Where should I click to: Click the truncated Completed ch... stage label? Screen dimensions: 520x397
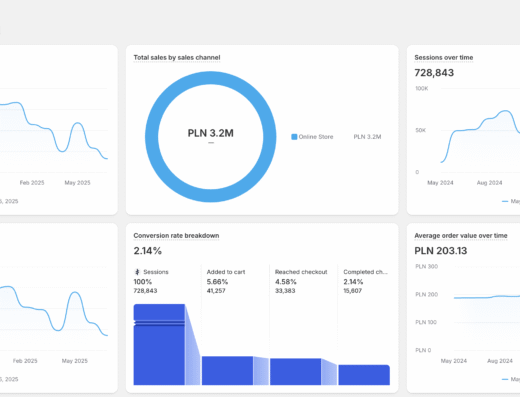pos(365,272)
